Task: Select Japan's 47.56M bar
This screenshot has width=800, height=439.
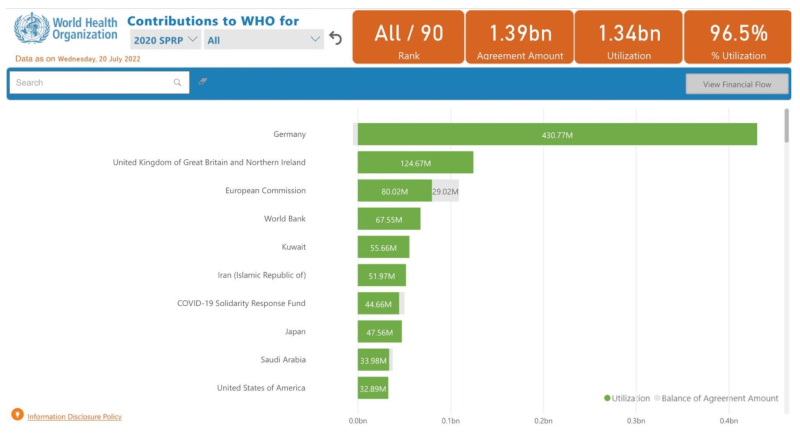Action: click(380, 331)
